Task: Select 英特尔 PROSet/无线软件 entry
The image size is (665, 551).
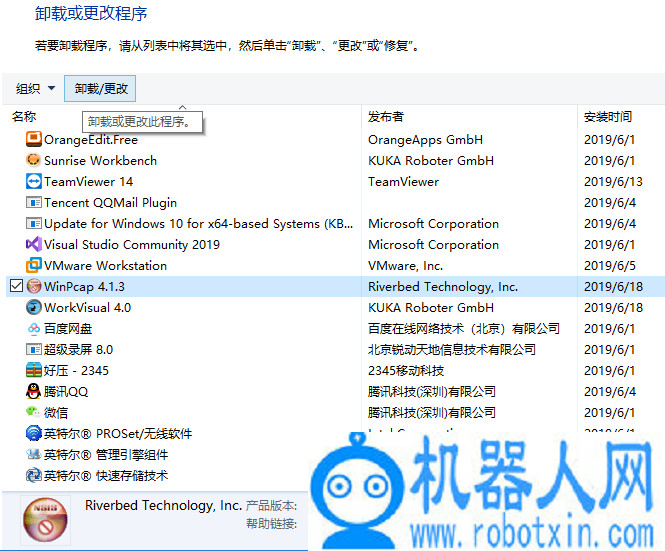Action: [118, 434]
